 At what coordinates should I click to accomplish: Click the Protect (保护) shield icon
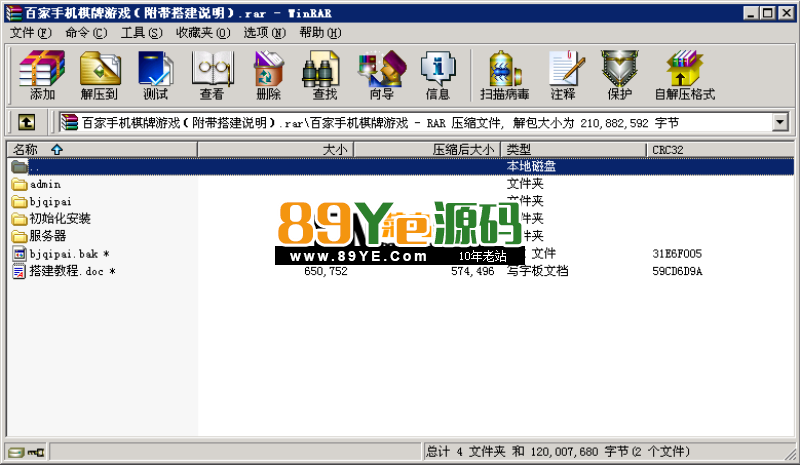pos(619,75)
